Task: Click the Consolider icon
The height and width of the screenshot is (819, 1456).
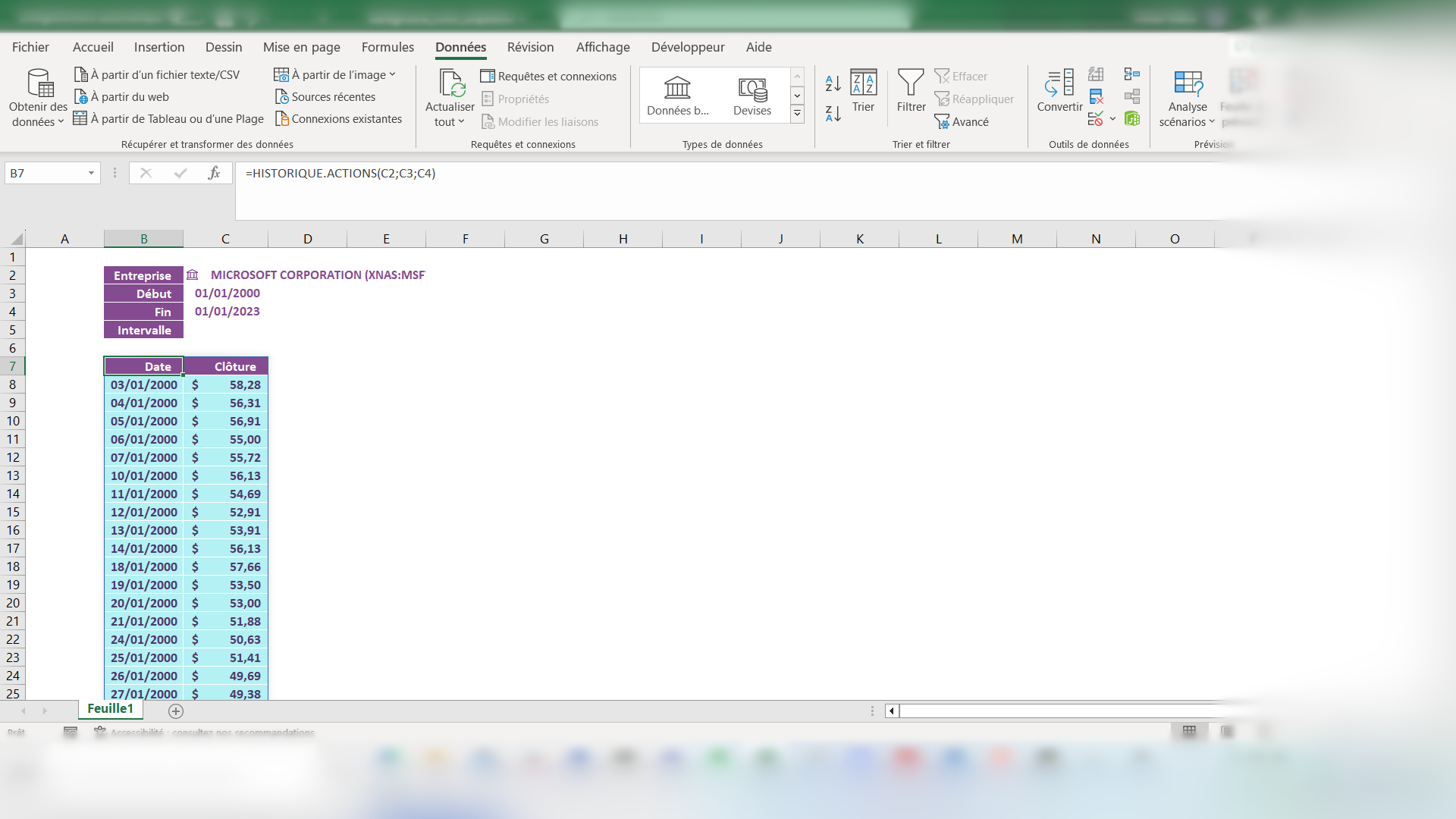Action: pyautogui.click(x=1132, y=74)
